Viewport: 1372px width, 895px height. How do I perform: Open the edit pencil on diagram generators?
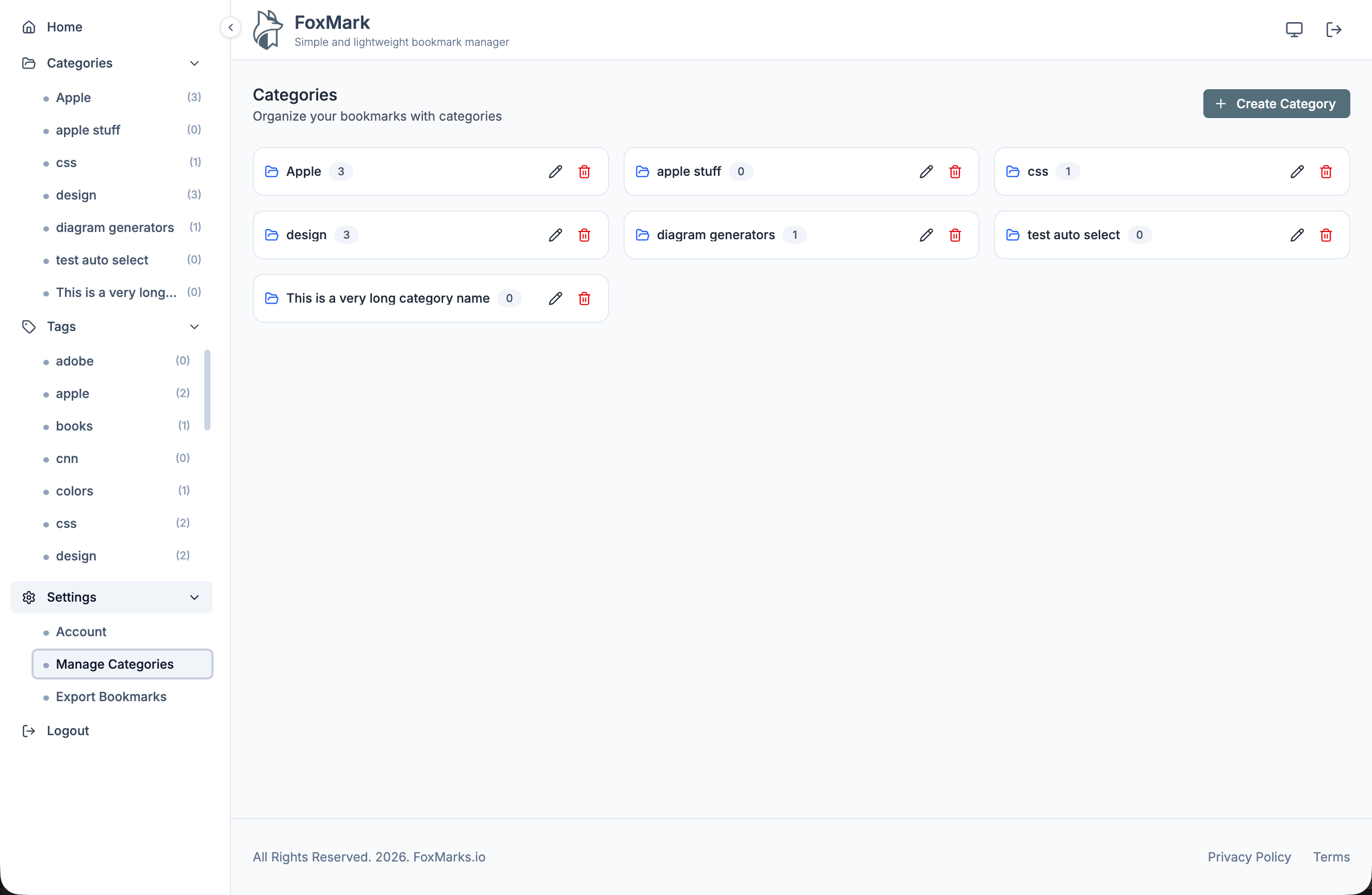(926, 235)
